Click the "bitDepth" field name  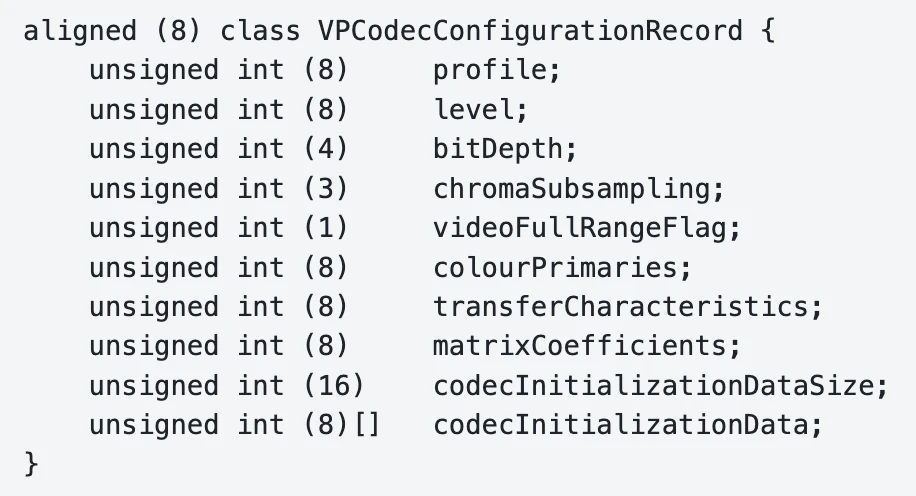click(x=505, y=149)
